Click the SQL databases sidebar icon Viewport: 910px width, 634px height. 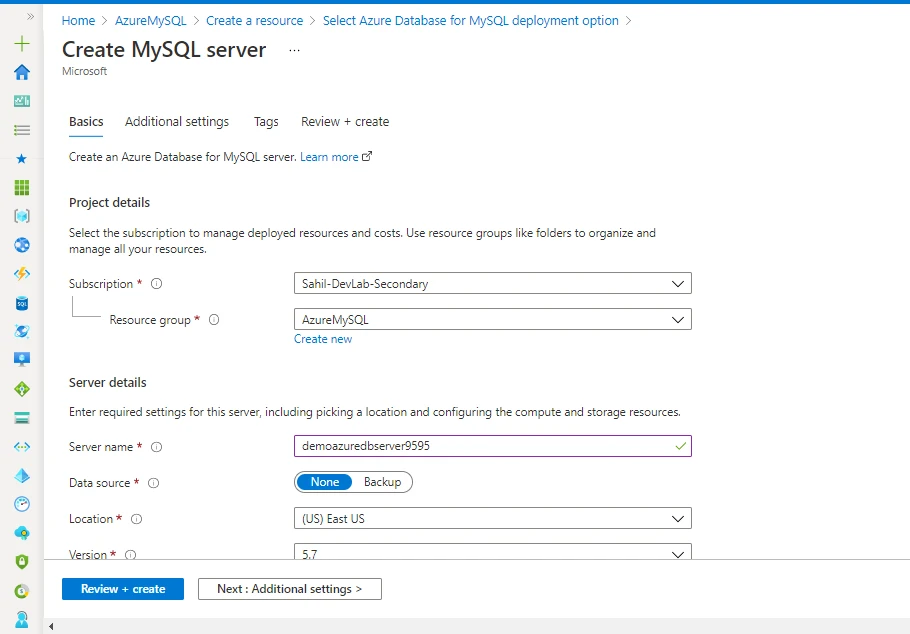pyautogui.click(x=21, y=302)
